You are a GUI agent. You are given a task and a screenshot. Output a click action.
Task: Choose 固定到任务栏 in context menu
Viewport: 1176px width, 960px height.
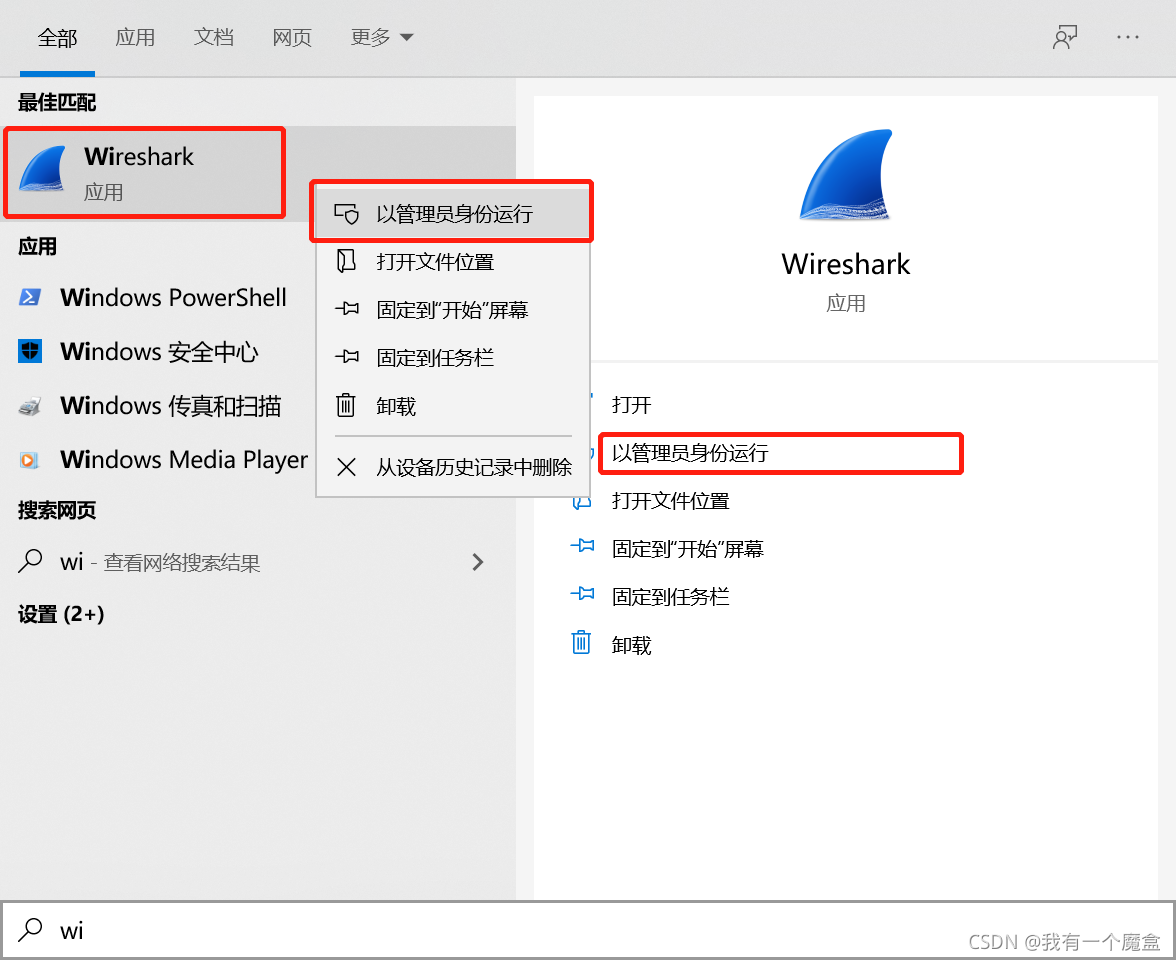pos(452,358)
